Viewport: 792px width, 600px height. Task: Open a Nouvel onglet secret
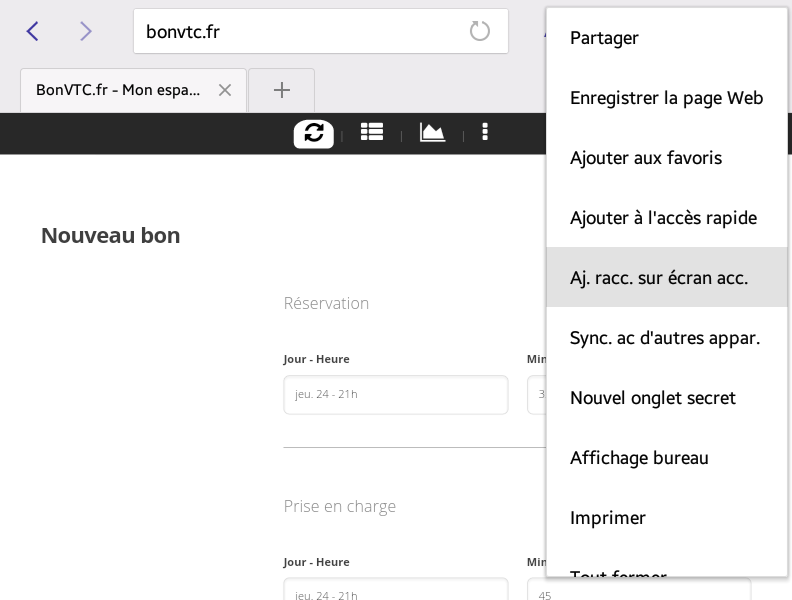667,397
